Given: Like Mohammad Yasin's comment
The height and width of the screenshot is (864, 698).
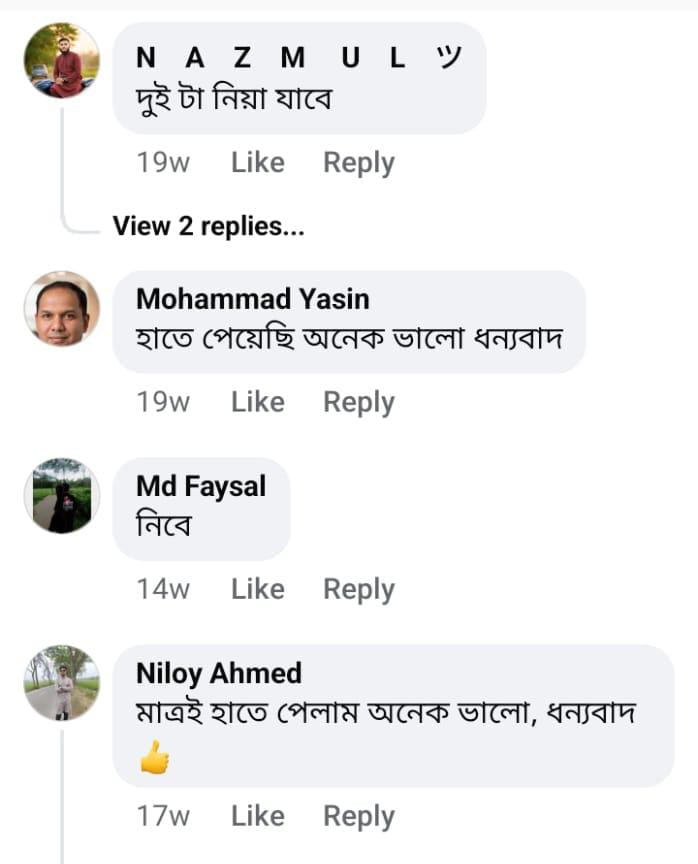Looking at the screenshot, I should [257, 402].
